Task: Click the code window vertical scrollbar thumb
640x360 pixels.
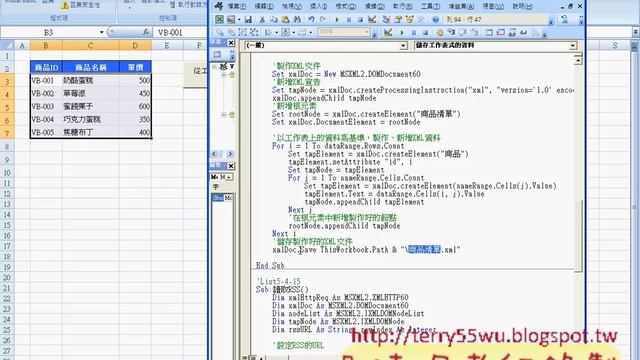Action: click(578, 236)
